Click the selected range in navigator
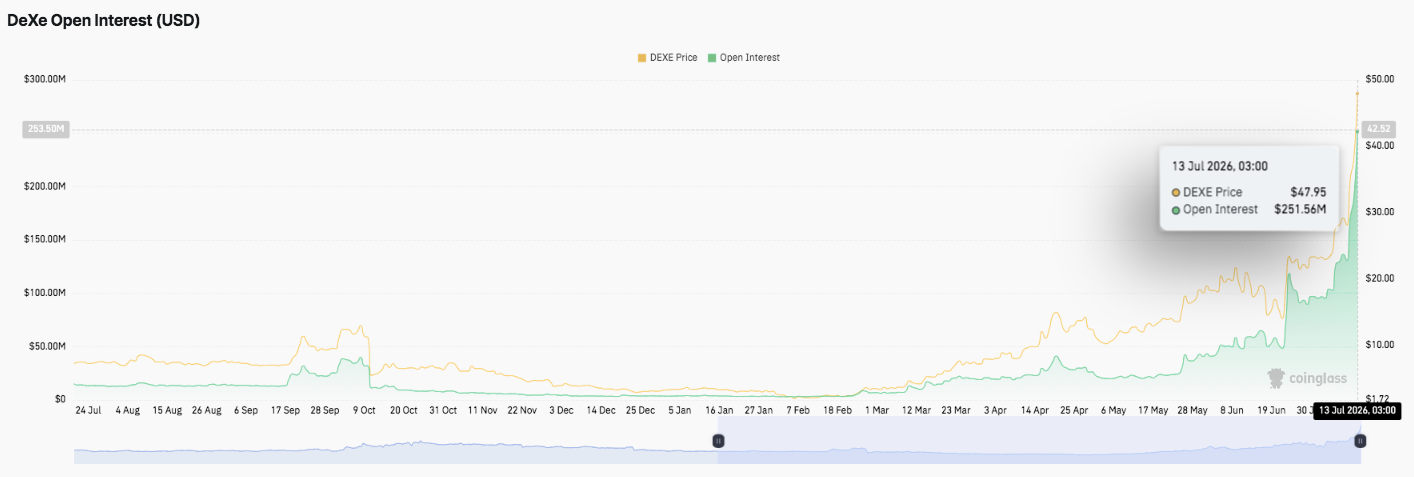 pos(1038,441)
